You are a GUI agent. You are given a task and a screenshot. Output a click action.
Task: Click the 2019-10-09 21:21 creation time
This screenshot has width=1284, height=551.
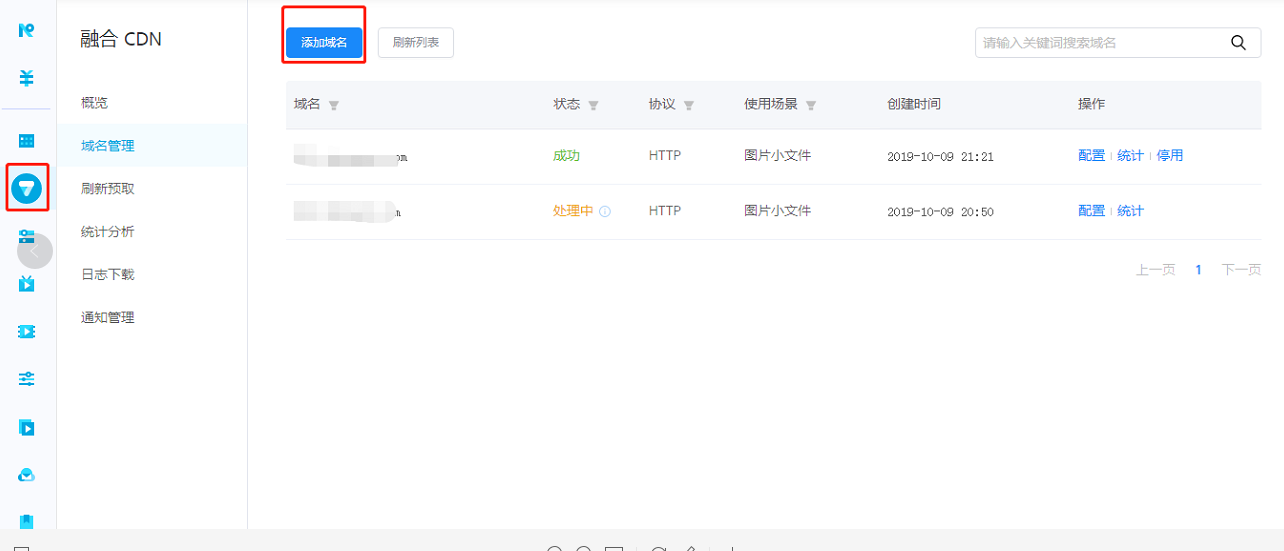(x=940, y=157)
